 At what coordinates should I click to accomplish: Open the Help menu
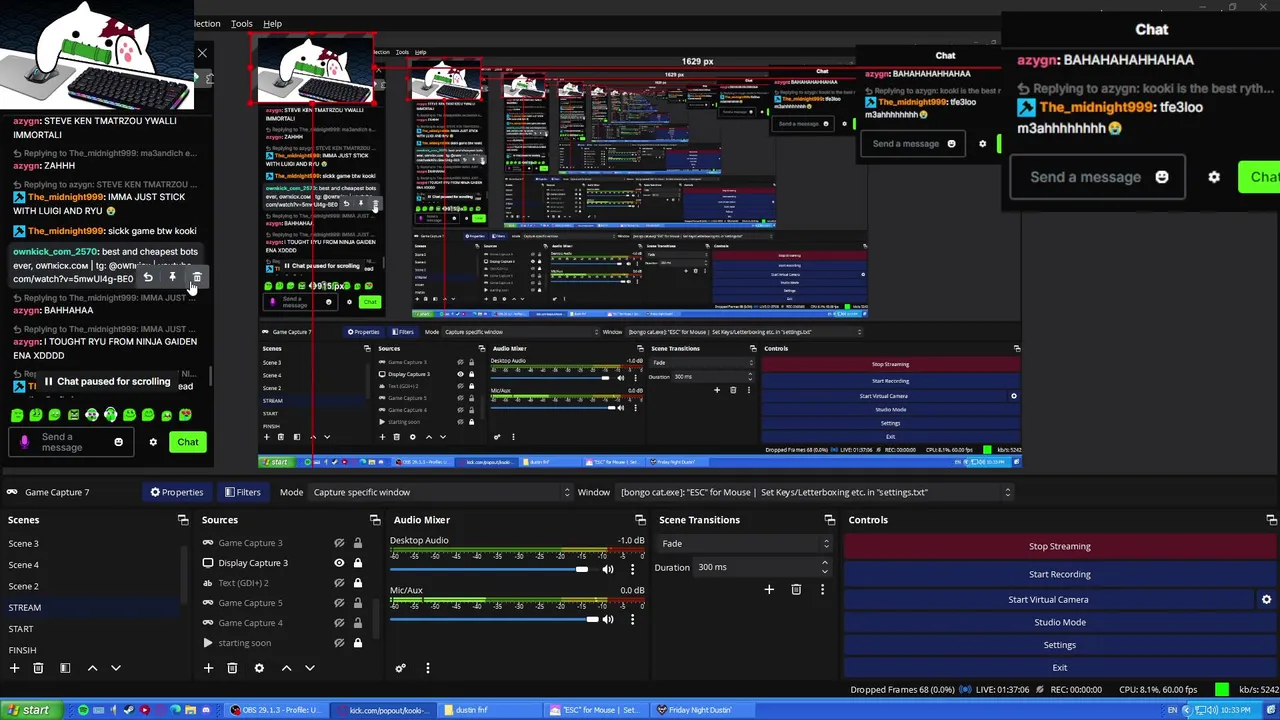coord(272,23)
